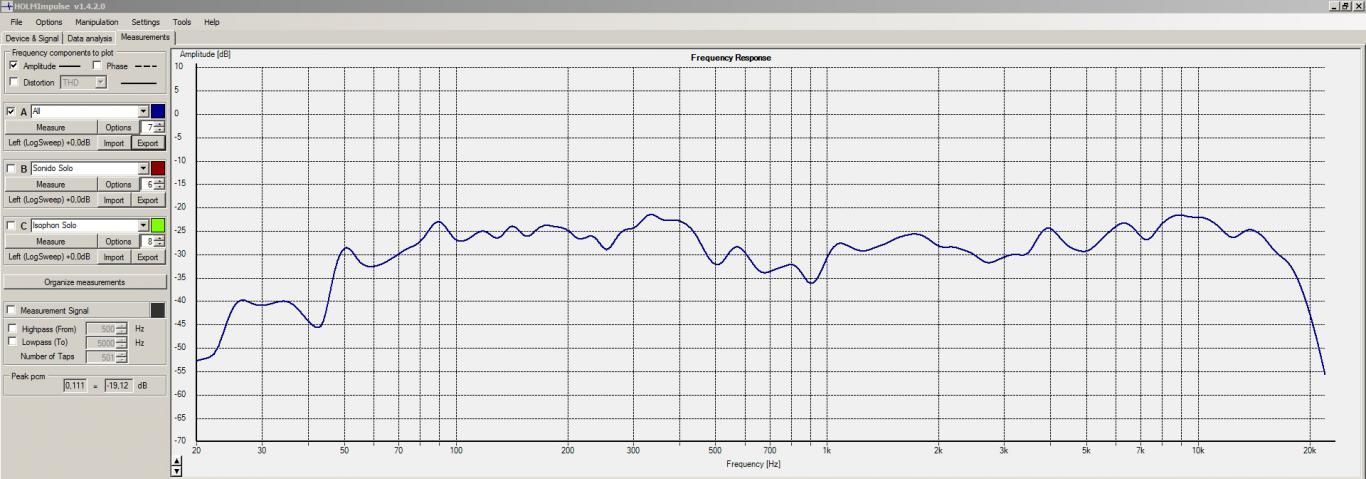
Task: Click the stepper showing 8 for C
Action: (x=154, y=242)
